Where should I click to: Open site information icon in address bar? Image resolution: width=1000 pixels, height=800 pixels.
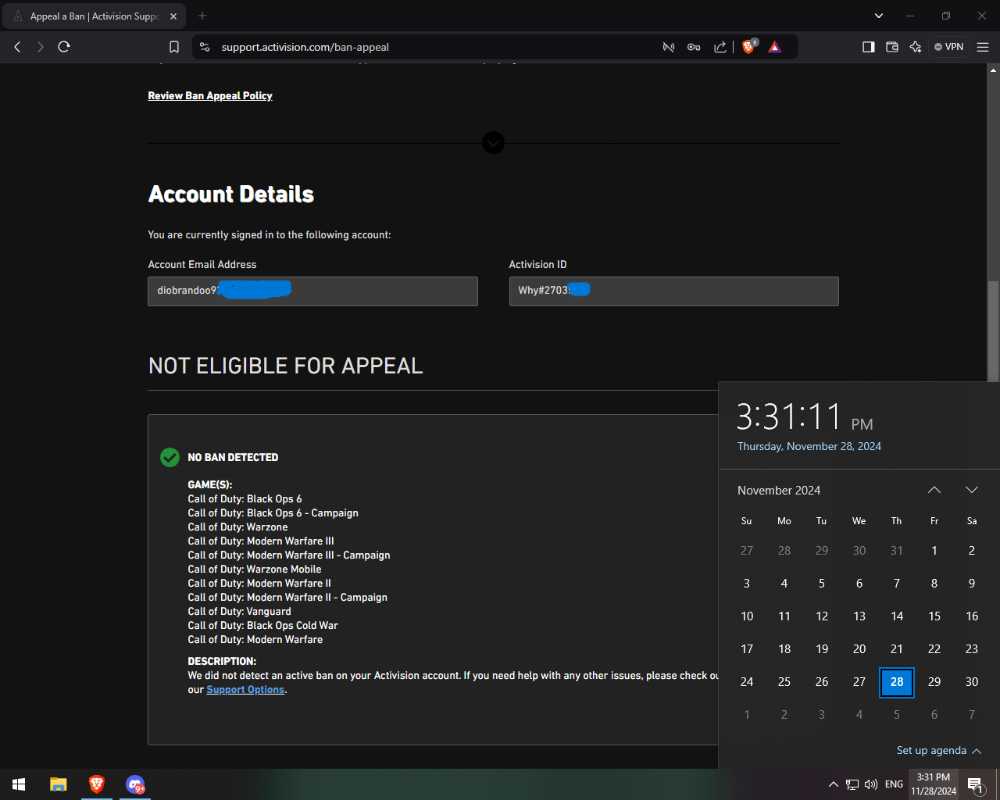[x=205, y=47]
